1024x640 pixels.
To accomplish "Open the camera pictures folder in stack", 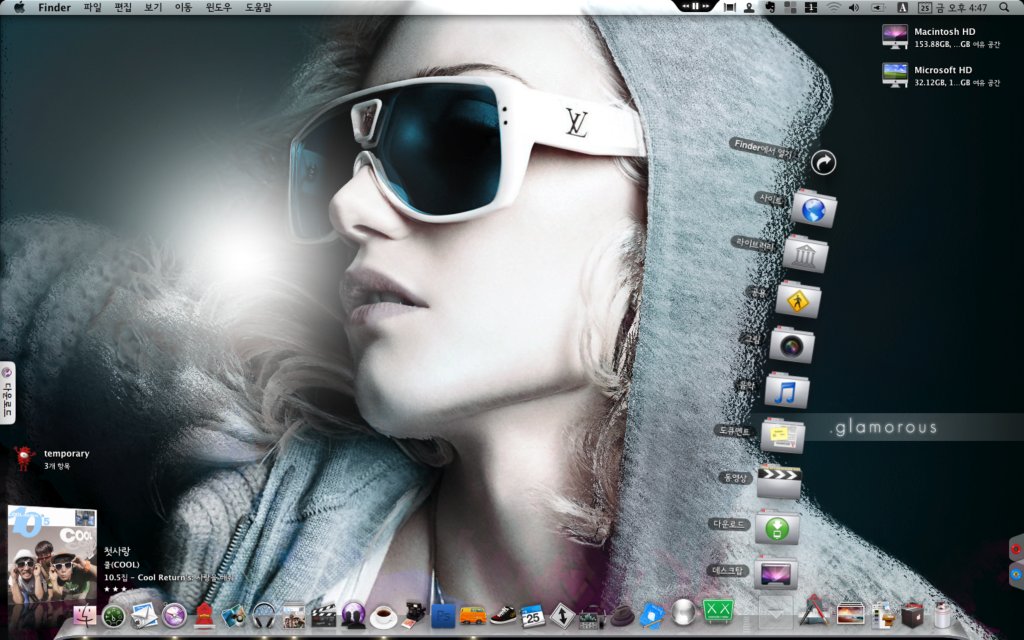I will coord(792,345).
